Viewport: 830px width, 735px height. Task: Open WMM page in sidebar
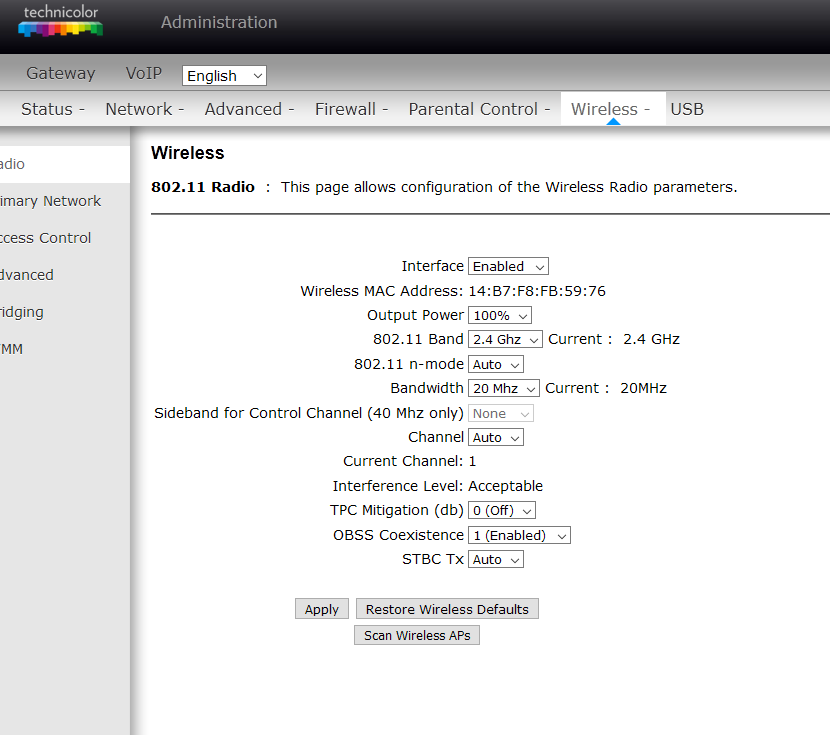11,349
